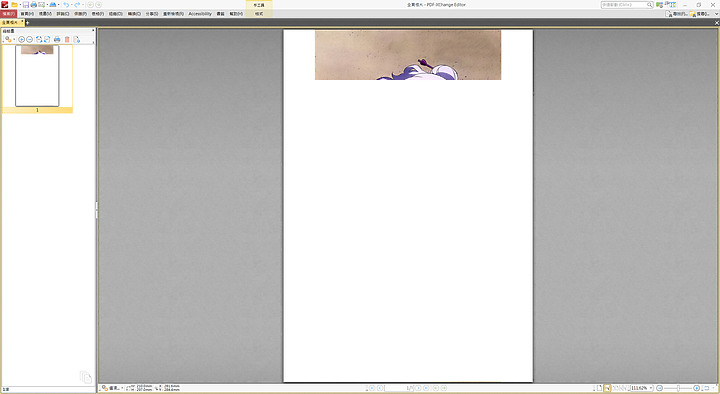
Task: Click the status bar options gear icon
Action: 105,388
